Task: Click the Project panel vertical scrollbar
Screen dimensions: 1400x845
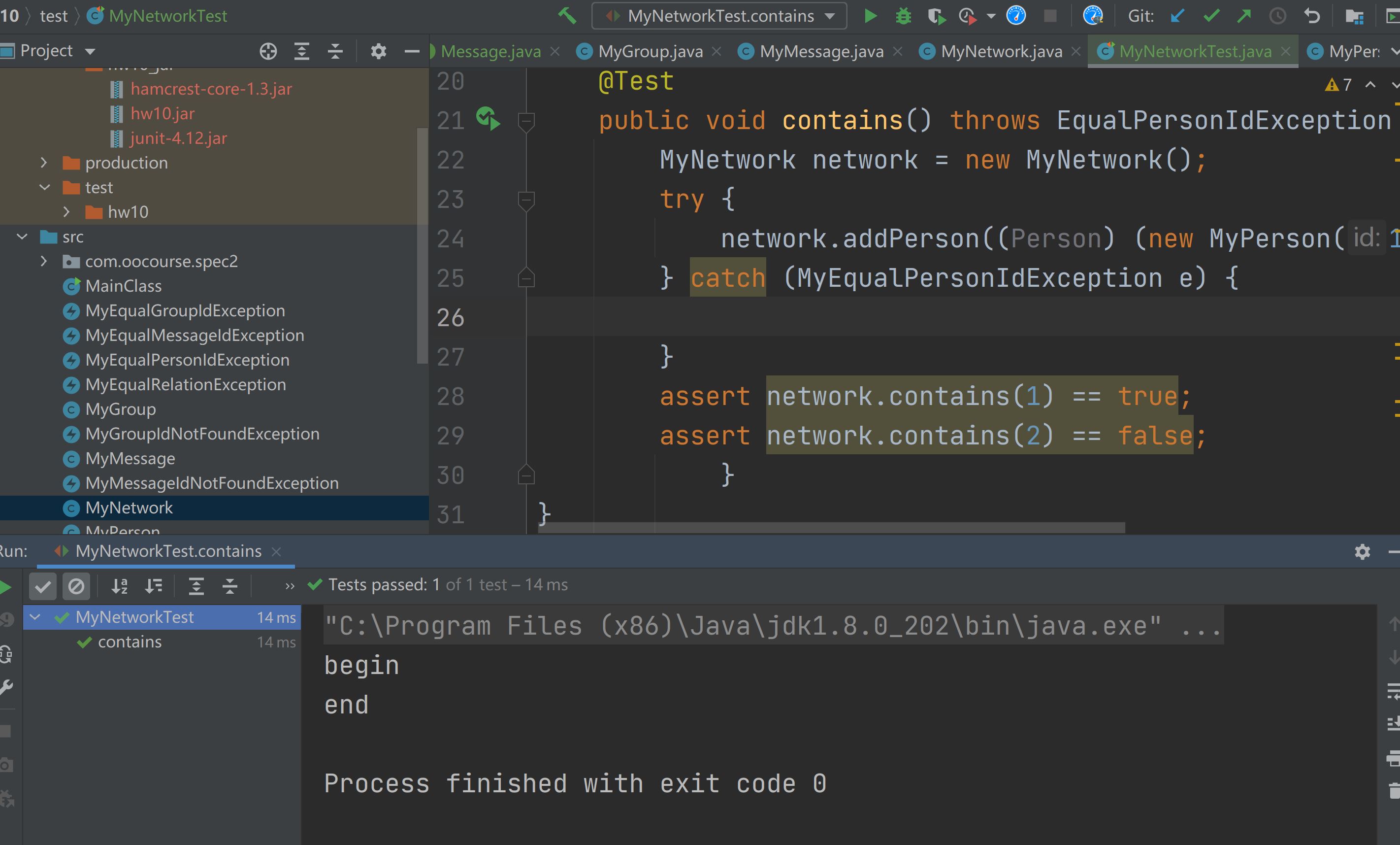Action: pos(422,245)
